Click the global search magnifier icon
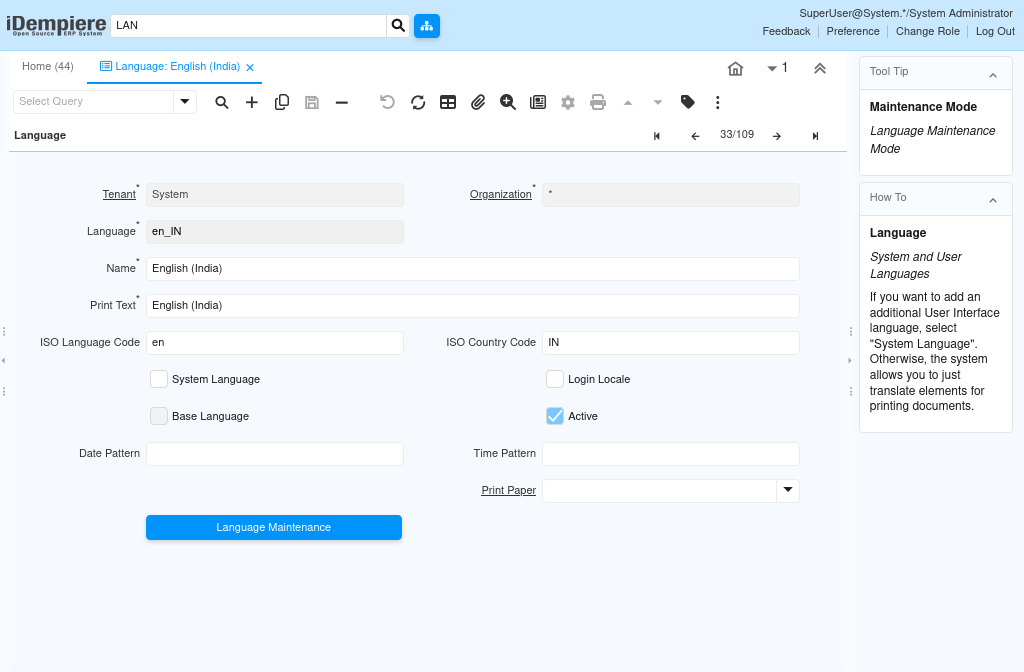 pyautogui.click(x=398, y=25)
